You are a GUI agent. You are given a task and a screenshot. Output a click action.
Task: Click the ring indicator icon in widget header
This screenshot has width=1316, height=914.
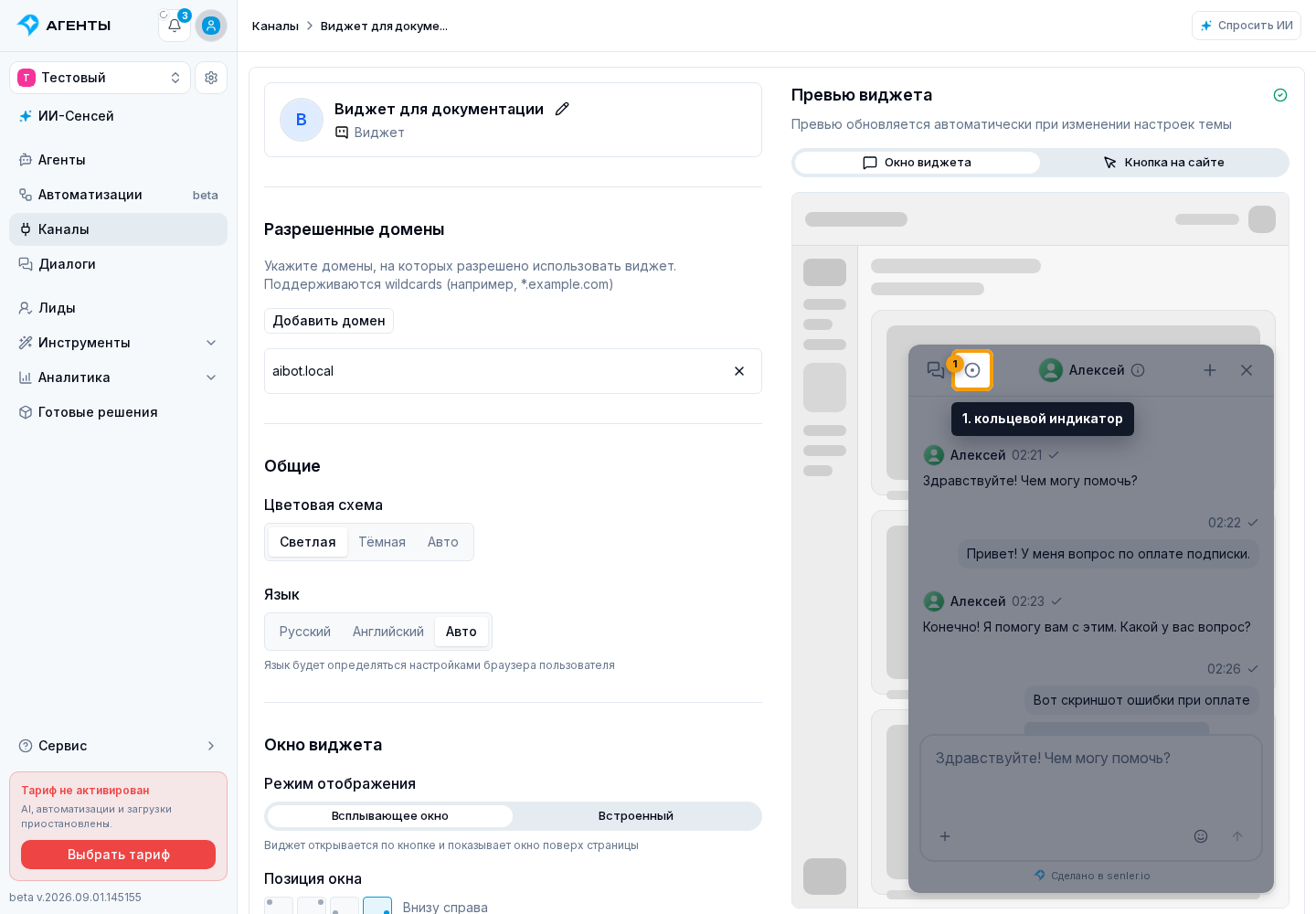pyautogui.click(x=972, y=370)
